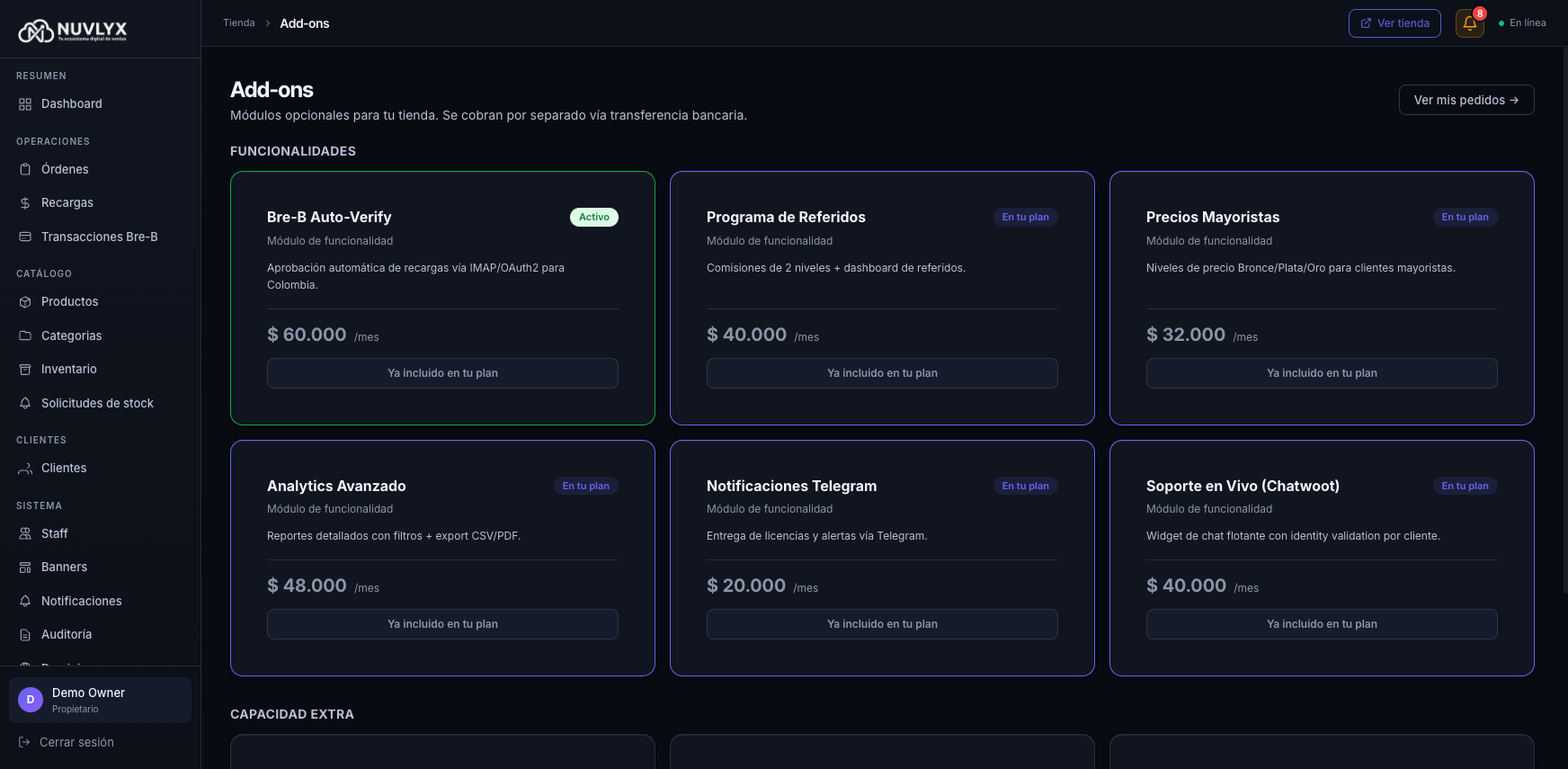The width and height of the screenshot is (1568, 769).
Task: Click the '$ 60.000' price text
Action: [307, 335]
